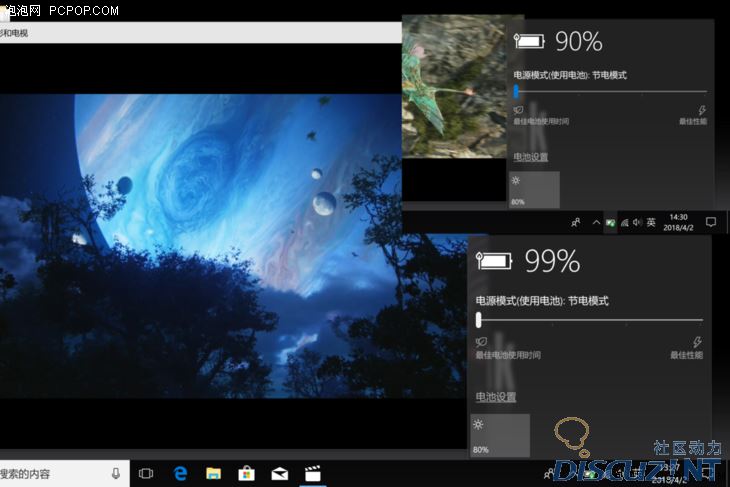This screenshot has width=730, height=487.
Task: Launch Microsoft Edge from the taskbar
Action: coord(181,473)
